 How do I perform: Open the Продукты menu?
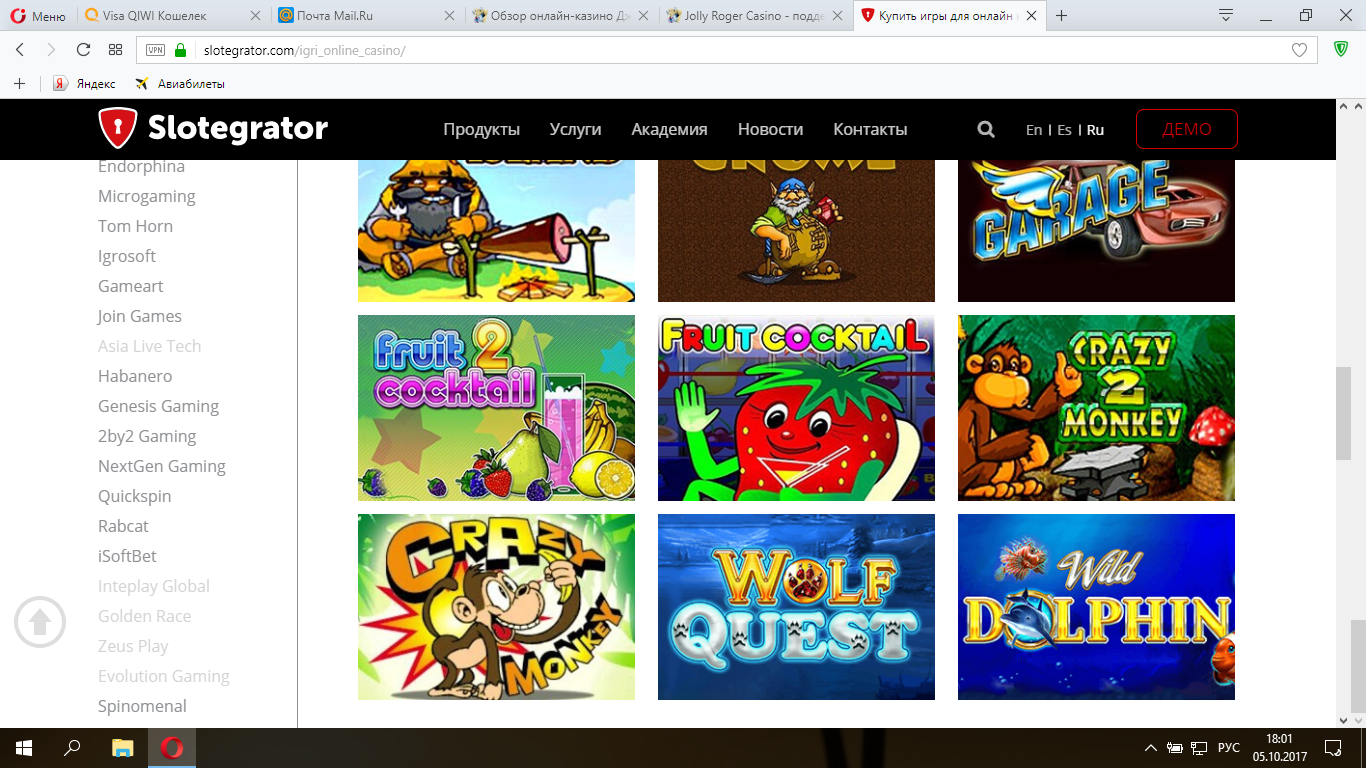(x=482, y=129)
